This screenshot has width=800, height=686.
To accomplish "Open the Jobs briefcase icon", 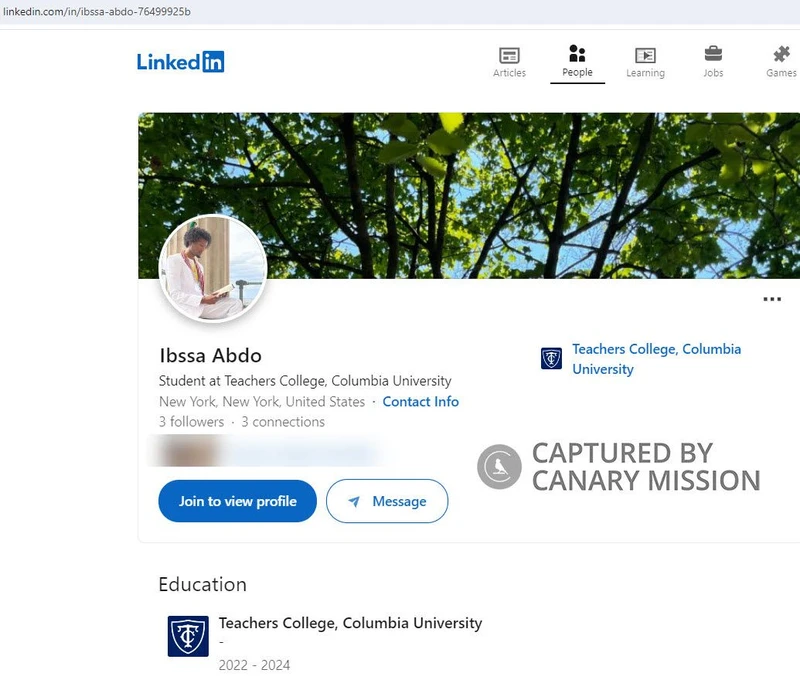I will point(713,54).
